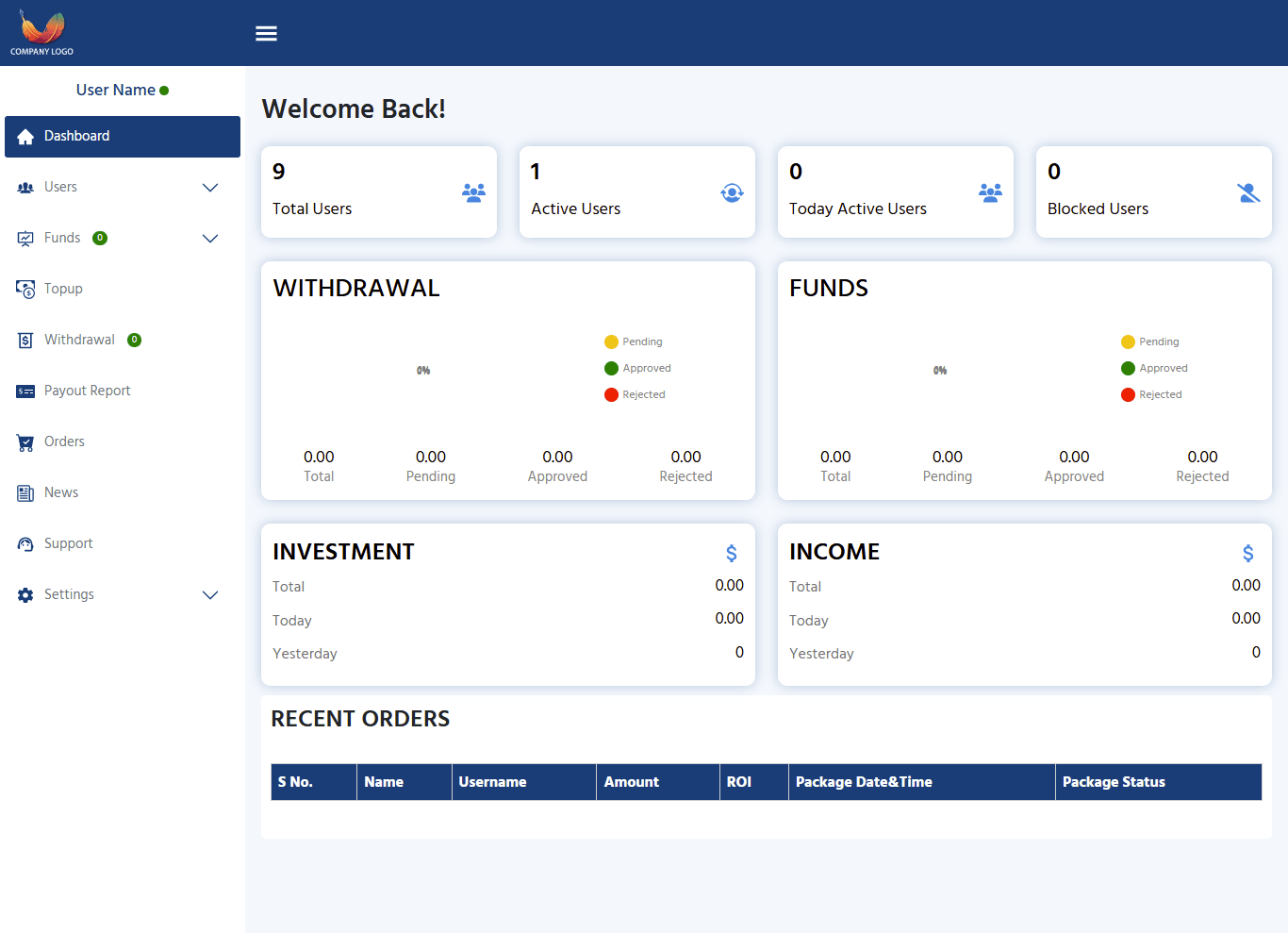
Task: Click the Today Active Users icon
Action: coord(990,192)
